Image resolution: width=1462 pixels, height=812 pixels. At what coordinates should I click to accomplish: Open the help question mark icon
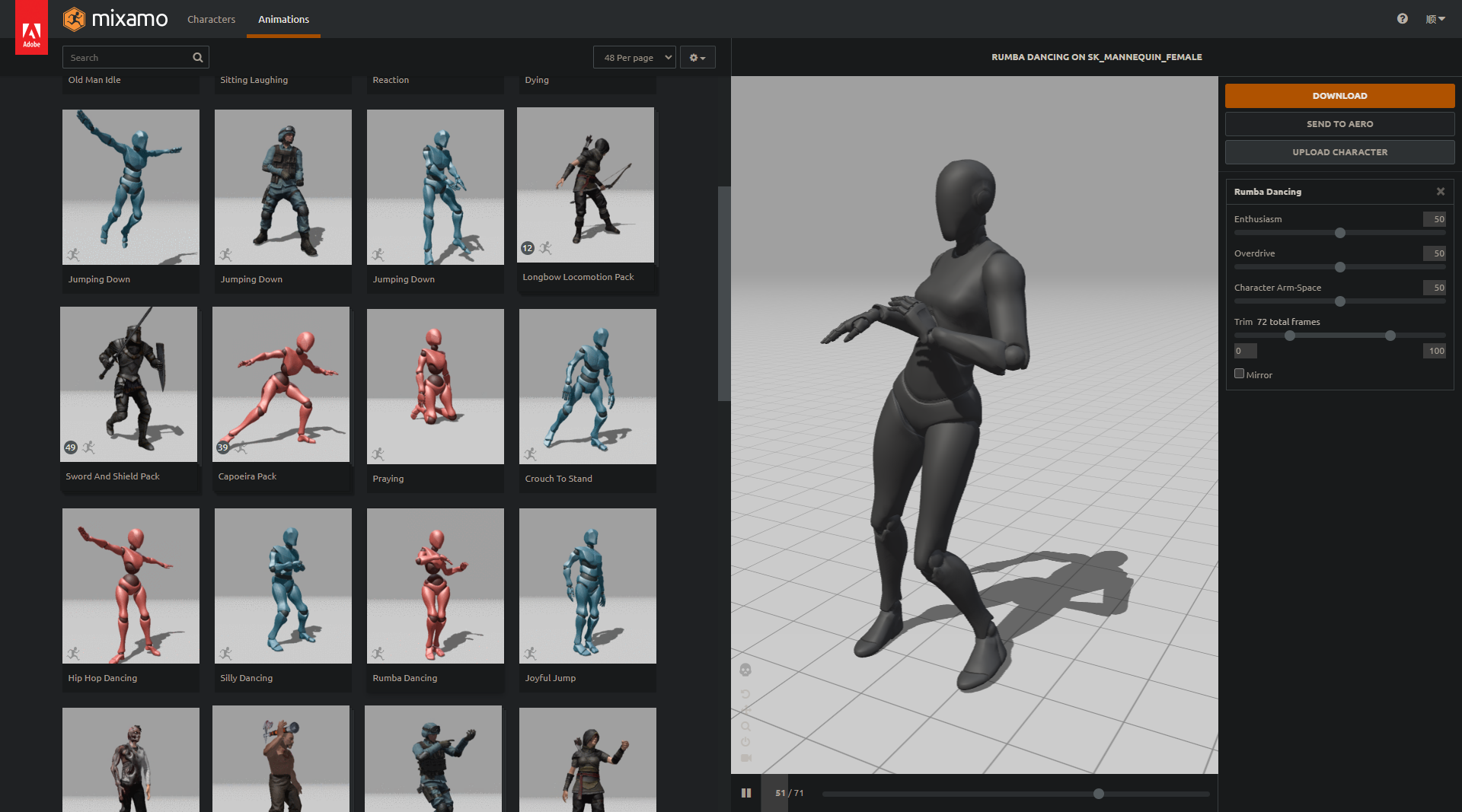(x=1403, y=18)
